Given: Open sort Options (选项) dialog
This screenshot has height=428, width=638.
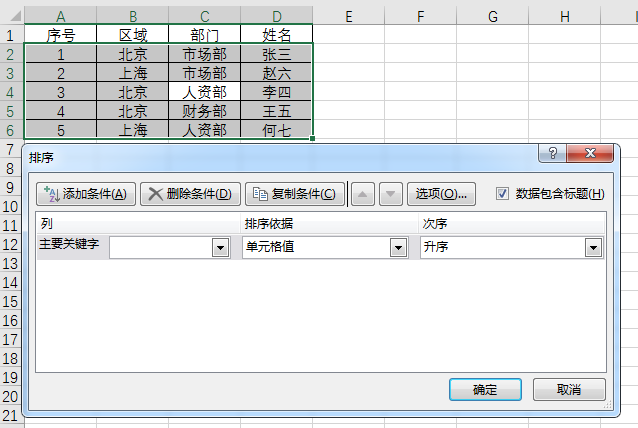Looking at the screenshot, I should click(441, 194).
